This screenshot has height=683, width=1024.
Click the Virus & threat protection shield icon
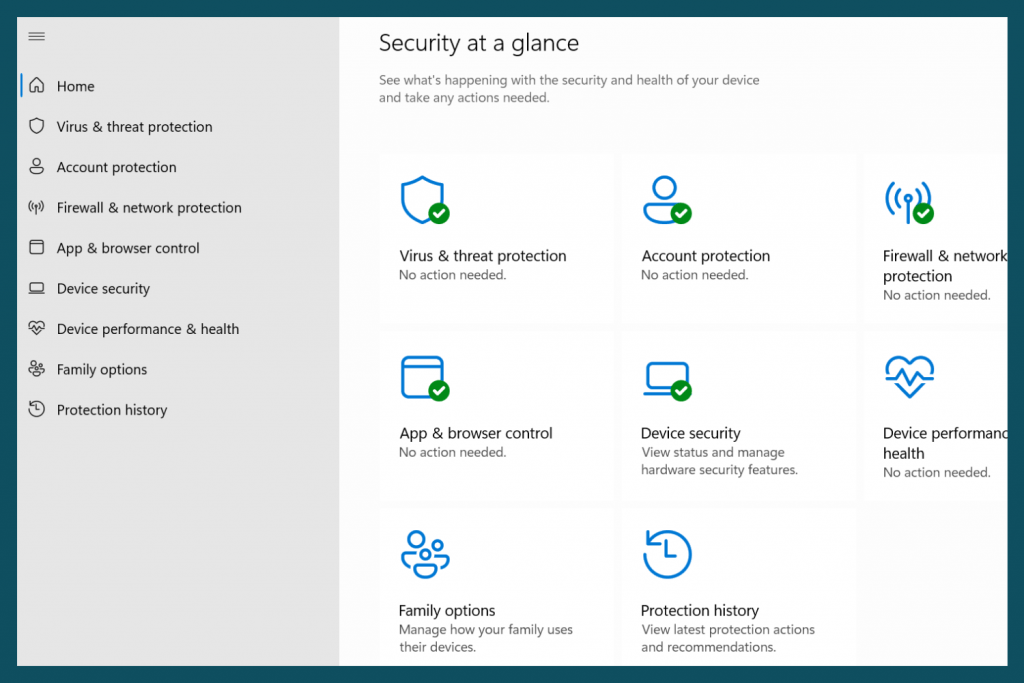(424, 199)
